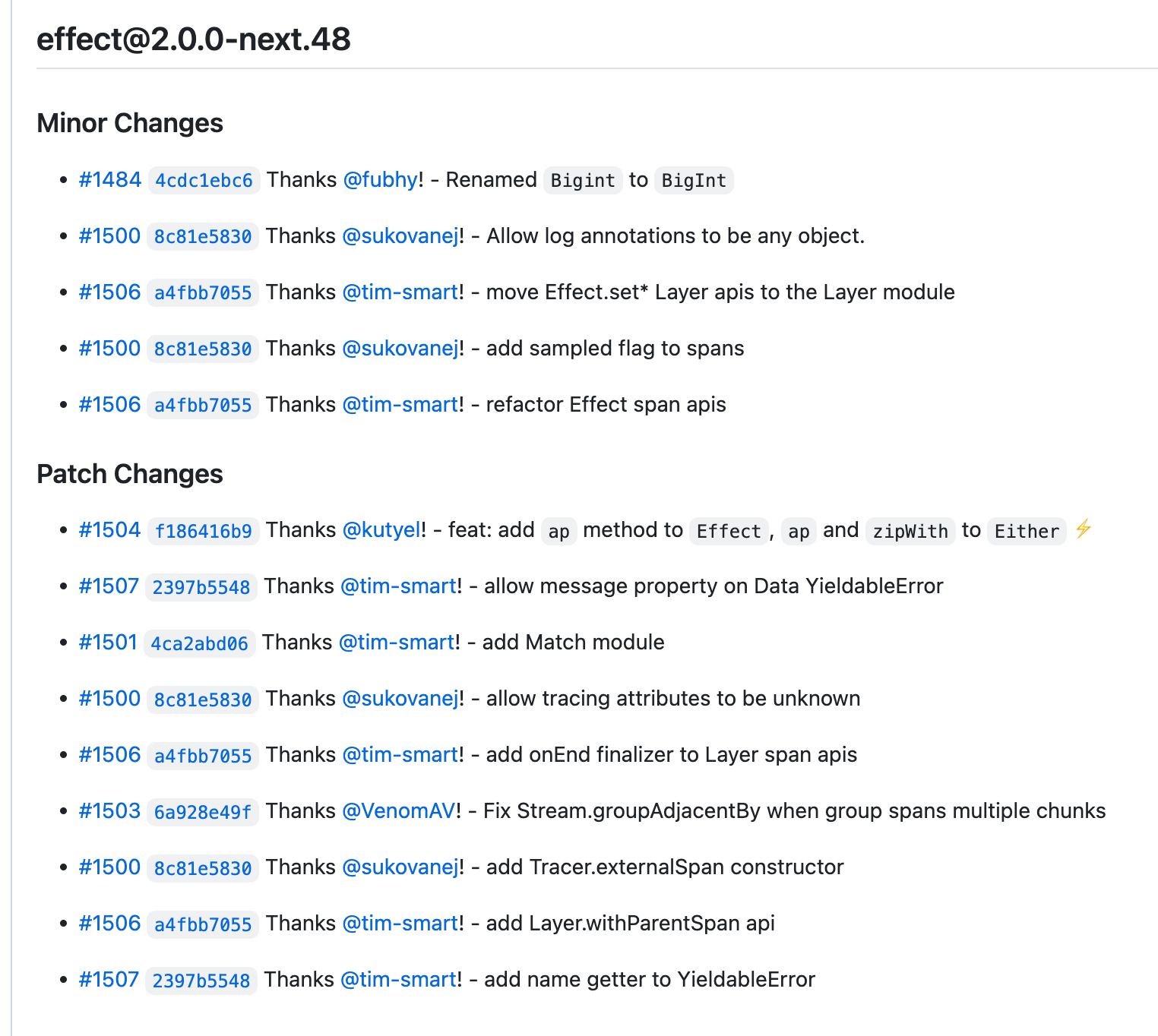Screen dimensions: 1158x1036
Task: Open 8c81e5830 on sampled flag entry
Action: [203, 349]
